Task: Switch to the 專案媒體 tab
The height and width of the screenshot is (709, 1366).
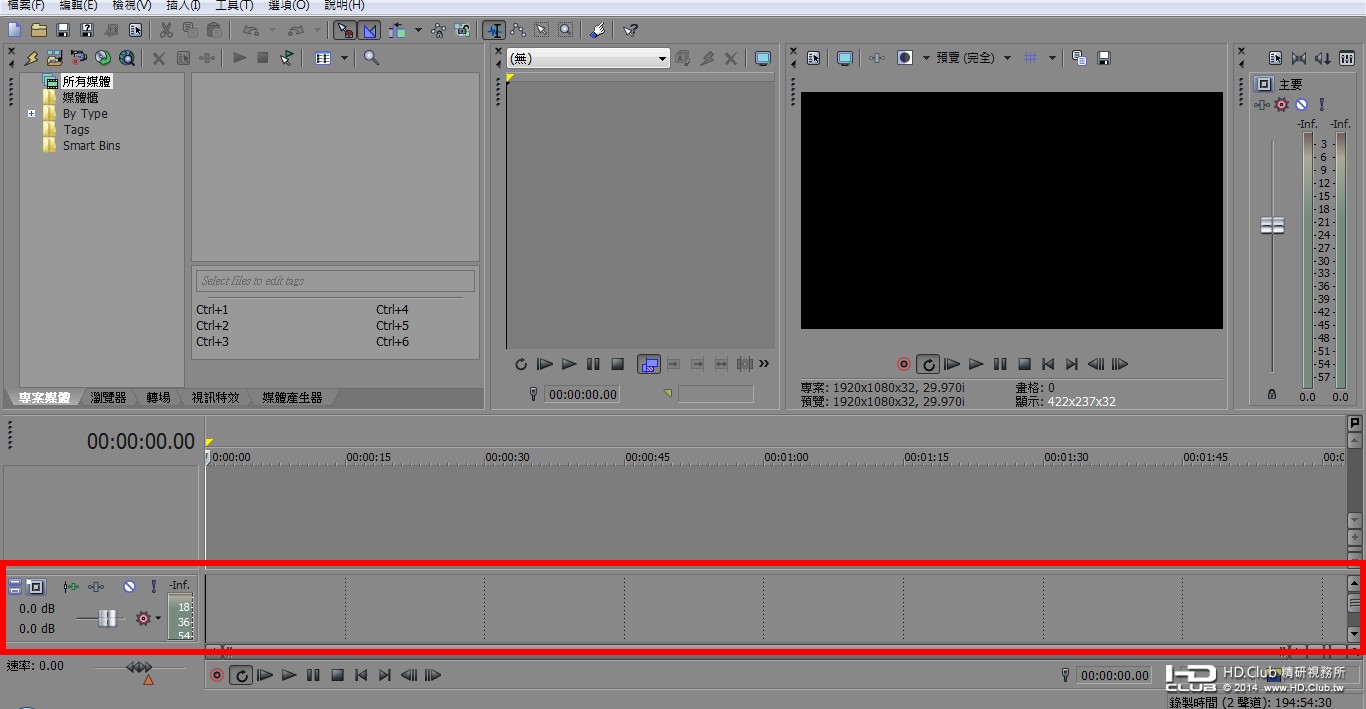Action: [44, 398]
